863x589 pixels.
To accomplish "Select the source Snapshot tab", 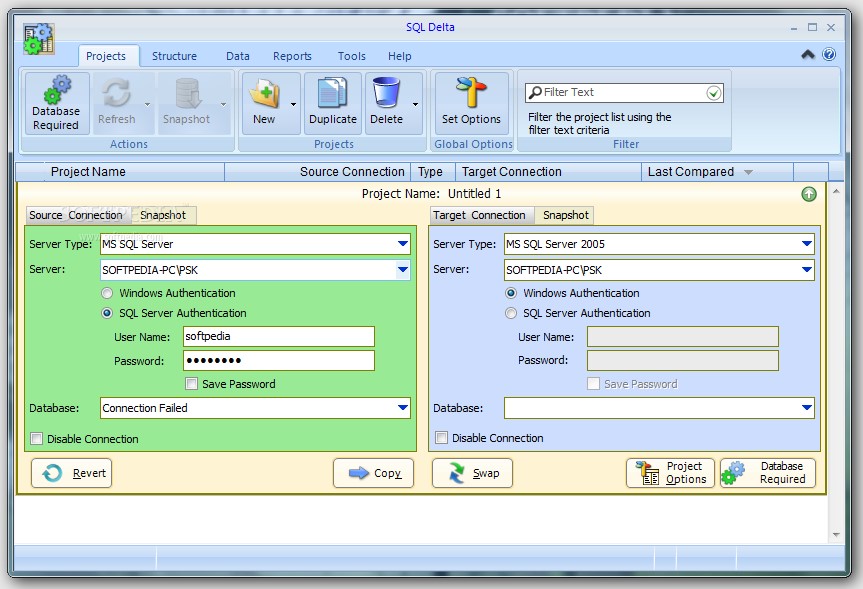I will pyautogui.click(x=163, y=215).
